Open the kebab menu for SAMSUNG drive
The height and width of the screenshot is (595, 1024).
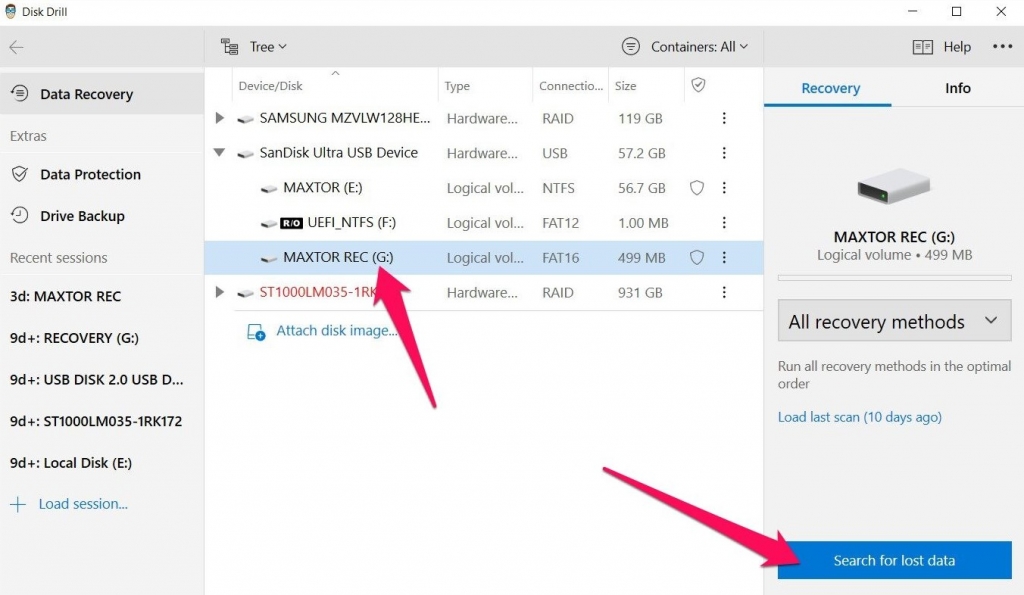click(724, 118)
